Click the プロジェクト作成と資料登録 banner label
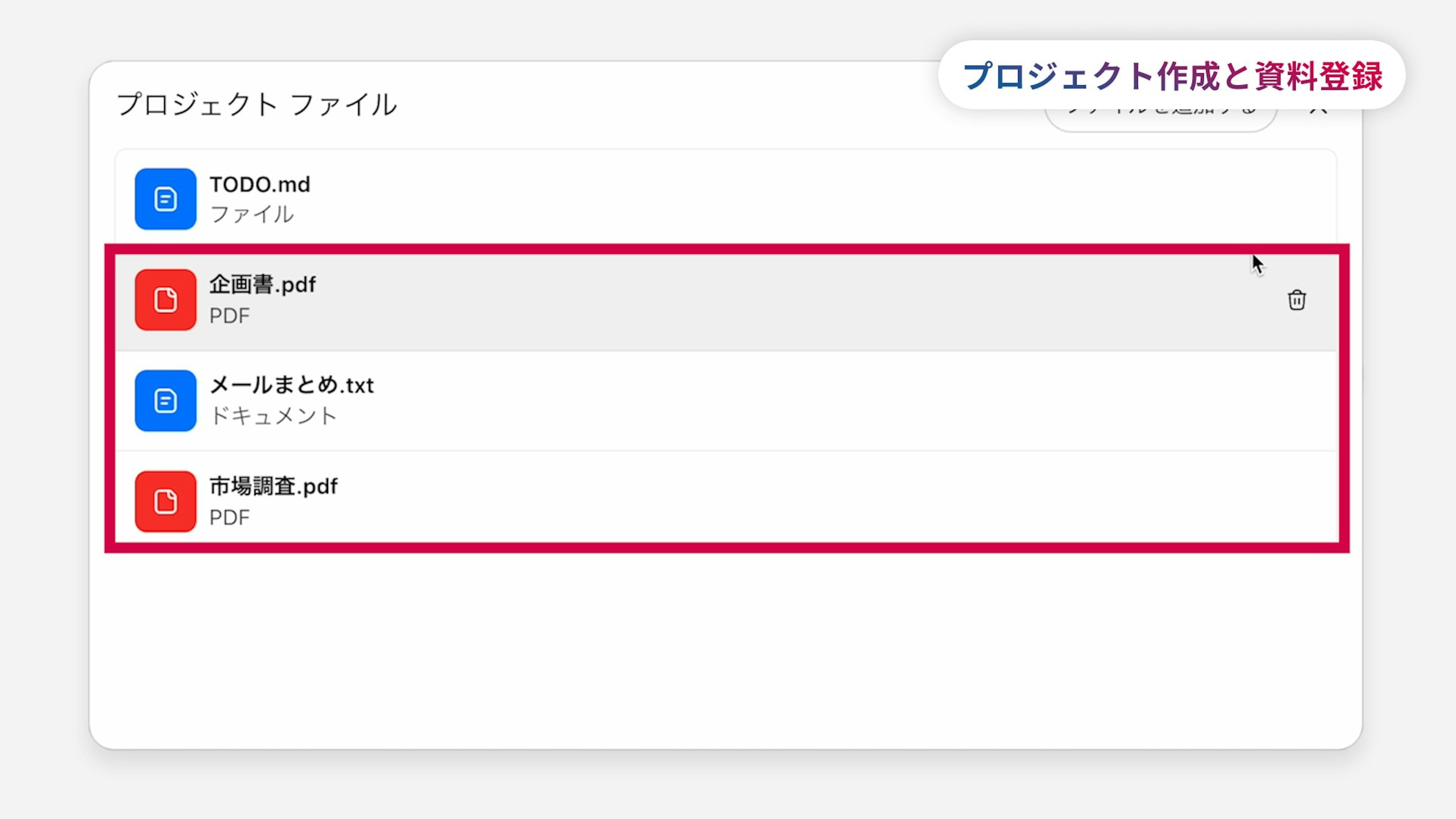1456x819 pixels. (1172, 75)
